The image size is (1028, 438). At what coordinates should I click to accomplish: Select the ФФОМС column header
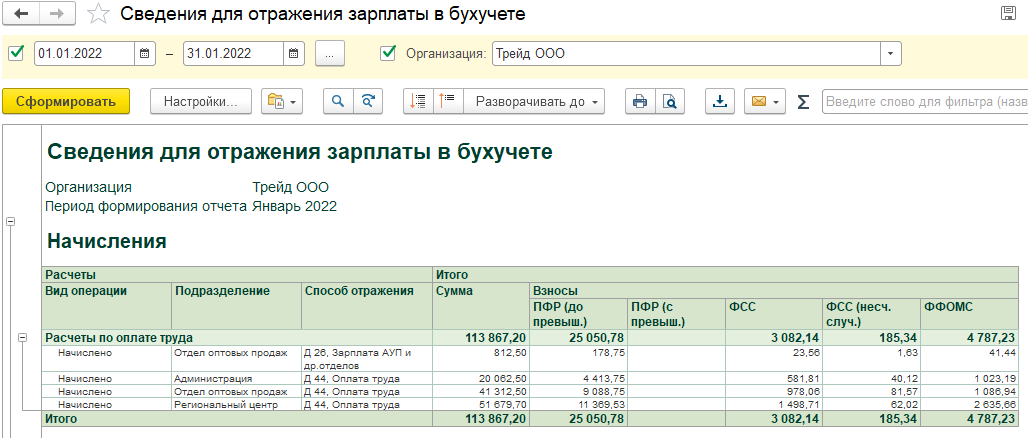(x=970, y=313)
